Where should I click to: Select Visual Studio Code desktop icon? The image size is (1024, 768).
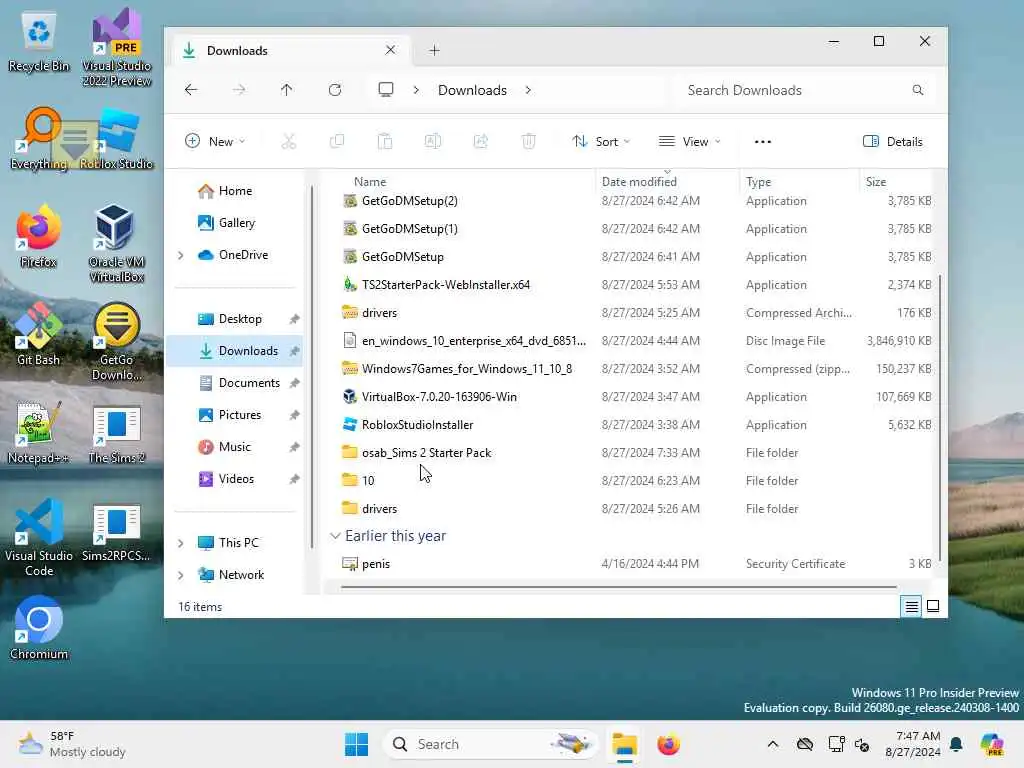point(39,537)
